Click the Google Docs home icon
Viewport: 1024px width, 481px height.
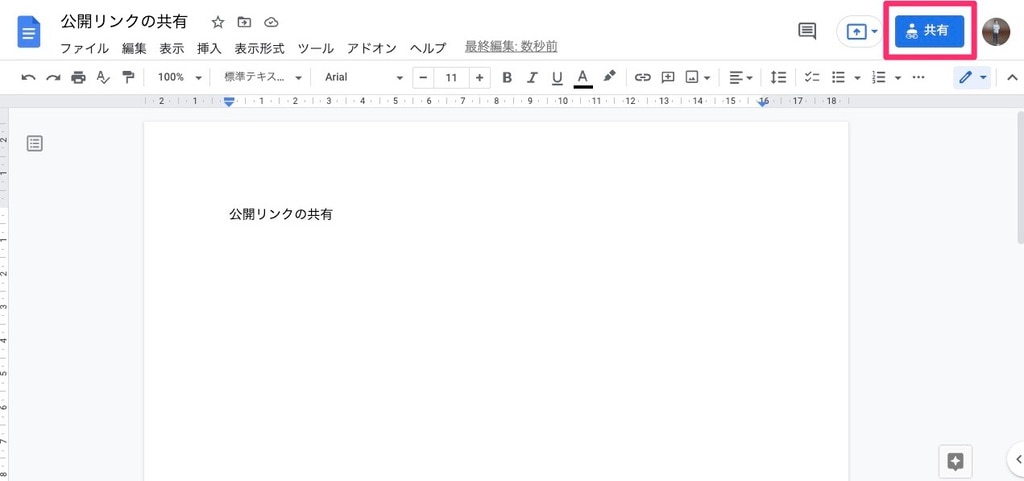pos(29,31)
